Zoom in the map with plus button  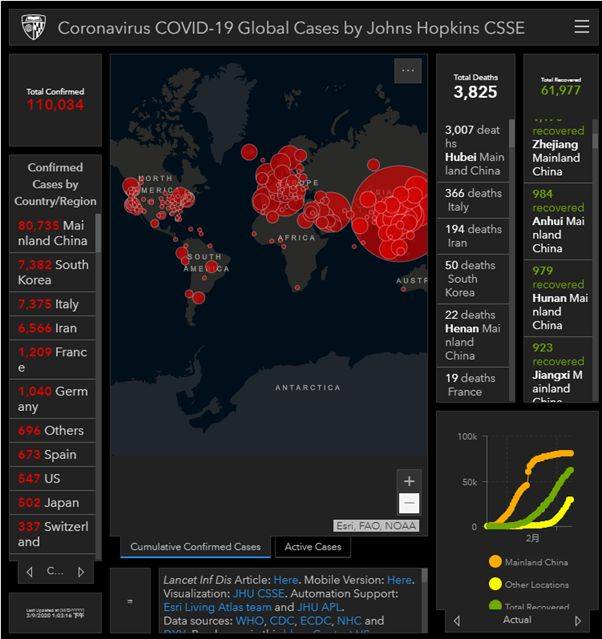click(409, 481)
